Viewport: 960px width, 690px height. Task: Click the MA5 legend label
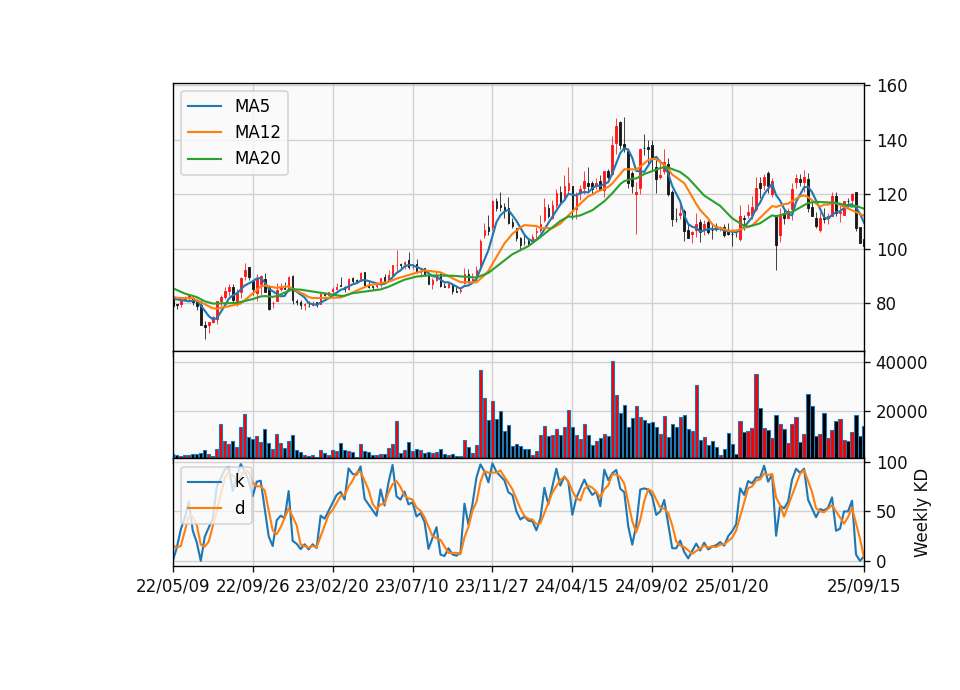(x=252, y=106)
